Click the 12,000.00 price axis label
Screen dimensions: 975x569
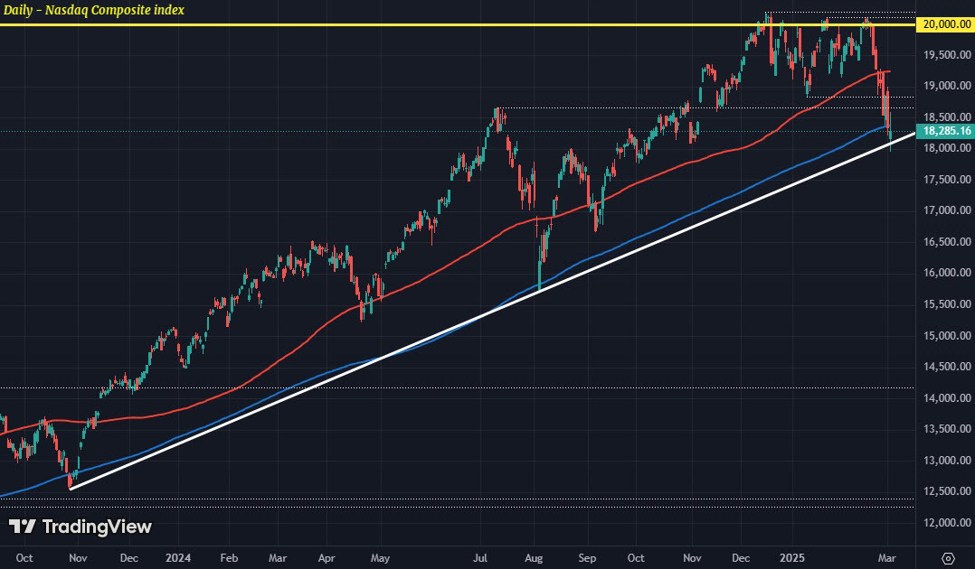point(945,523)
